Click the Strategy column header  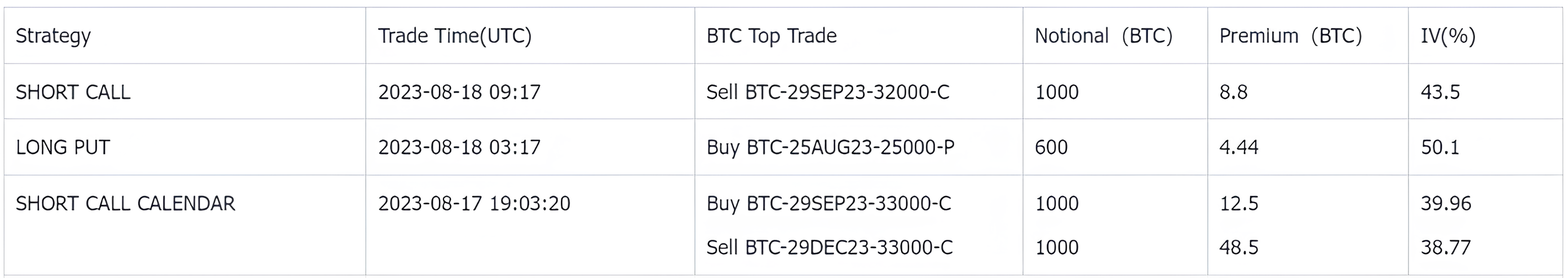point(53,36)
